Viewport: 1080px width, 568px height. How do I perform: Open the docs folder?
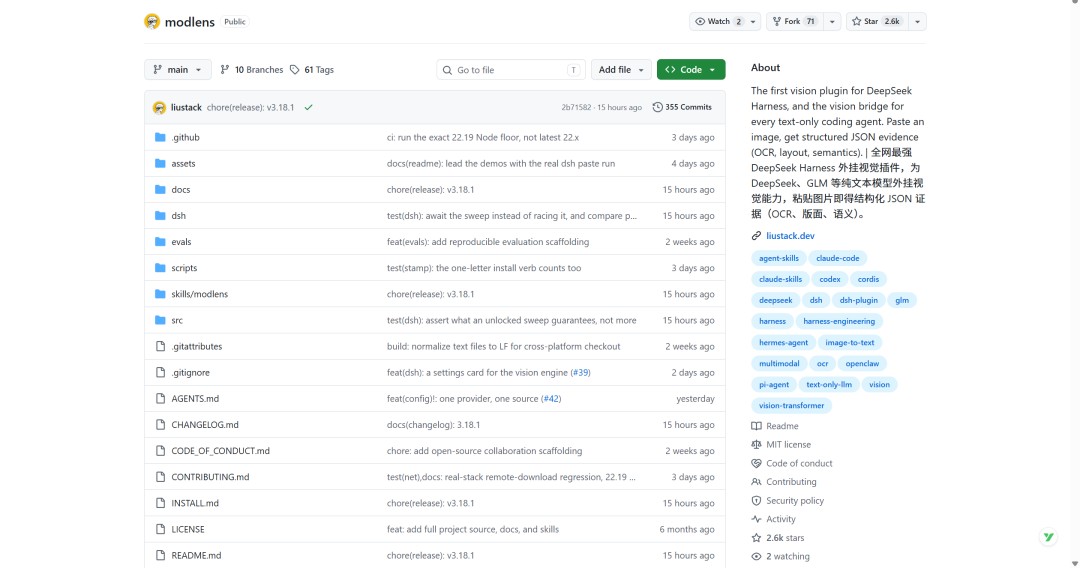point(180,189)
